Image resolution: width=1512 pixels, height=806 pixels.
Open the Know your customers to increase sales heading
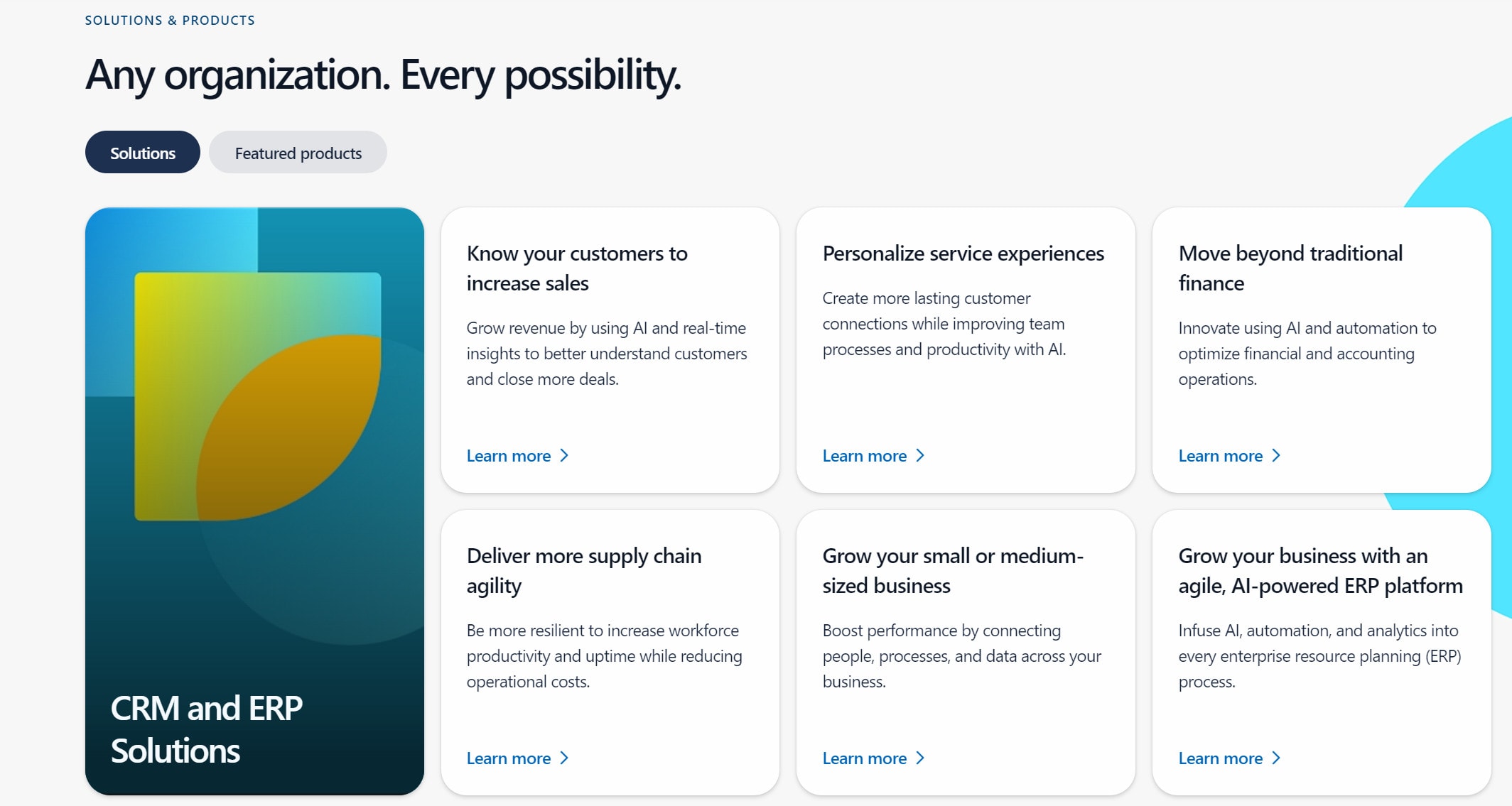(576, 268)
